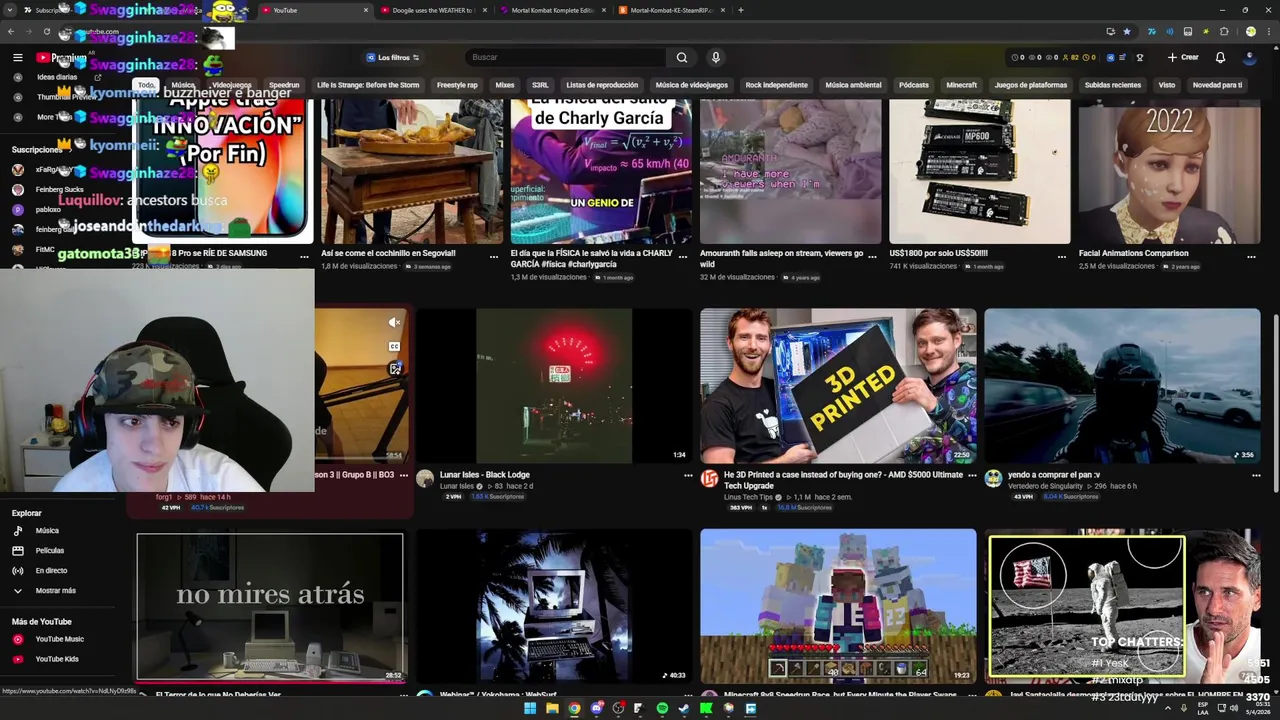Select the Listas de reproducción chip

pyautogui.click(x=602, y=85)
